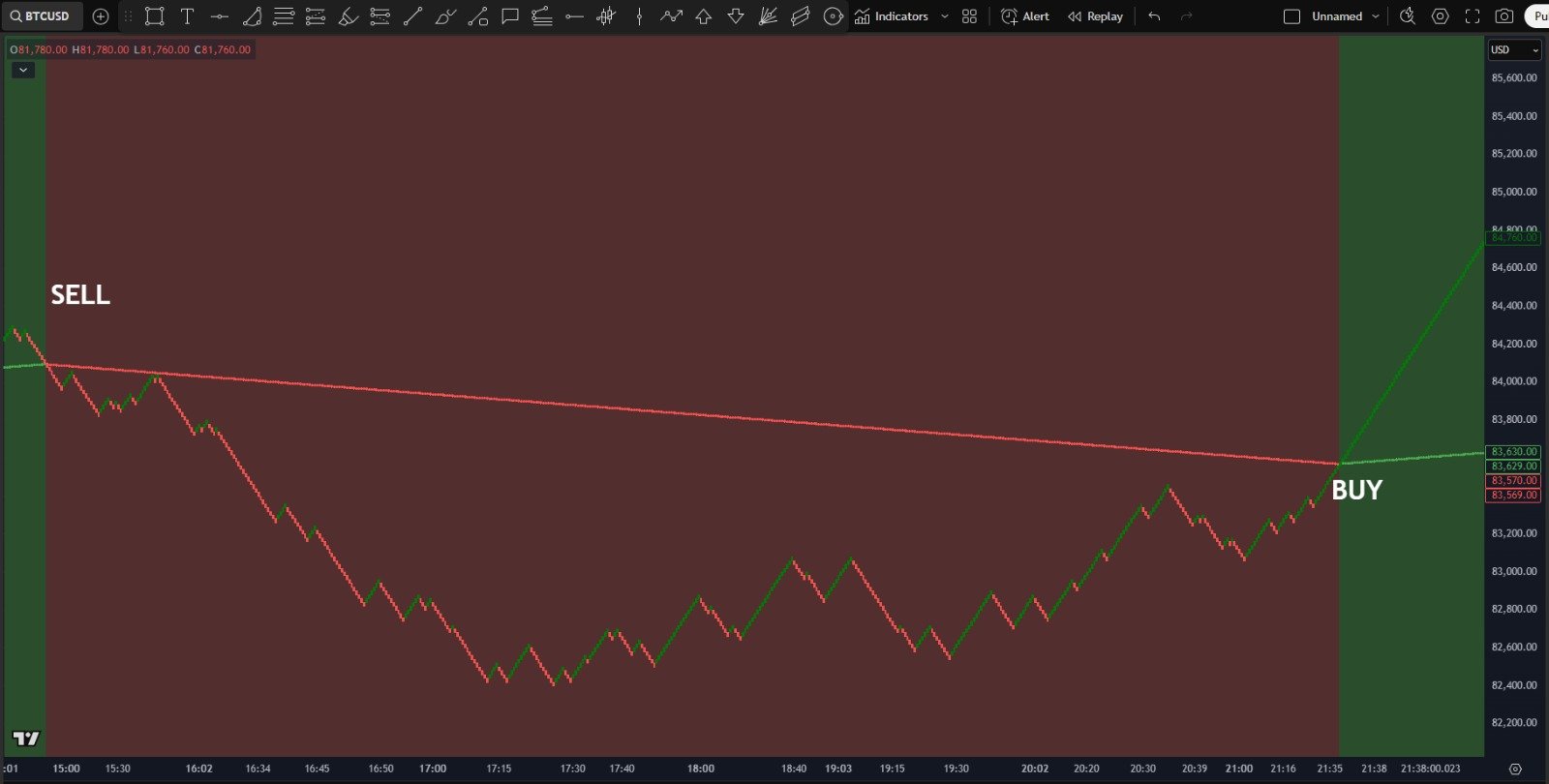Image resolution: width=1549 pixels, height=784 pixels.
Task: Collapse the OHLC legend chevron
Action: coord(23,70)
